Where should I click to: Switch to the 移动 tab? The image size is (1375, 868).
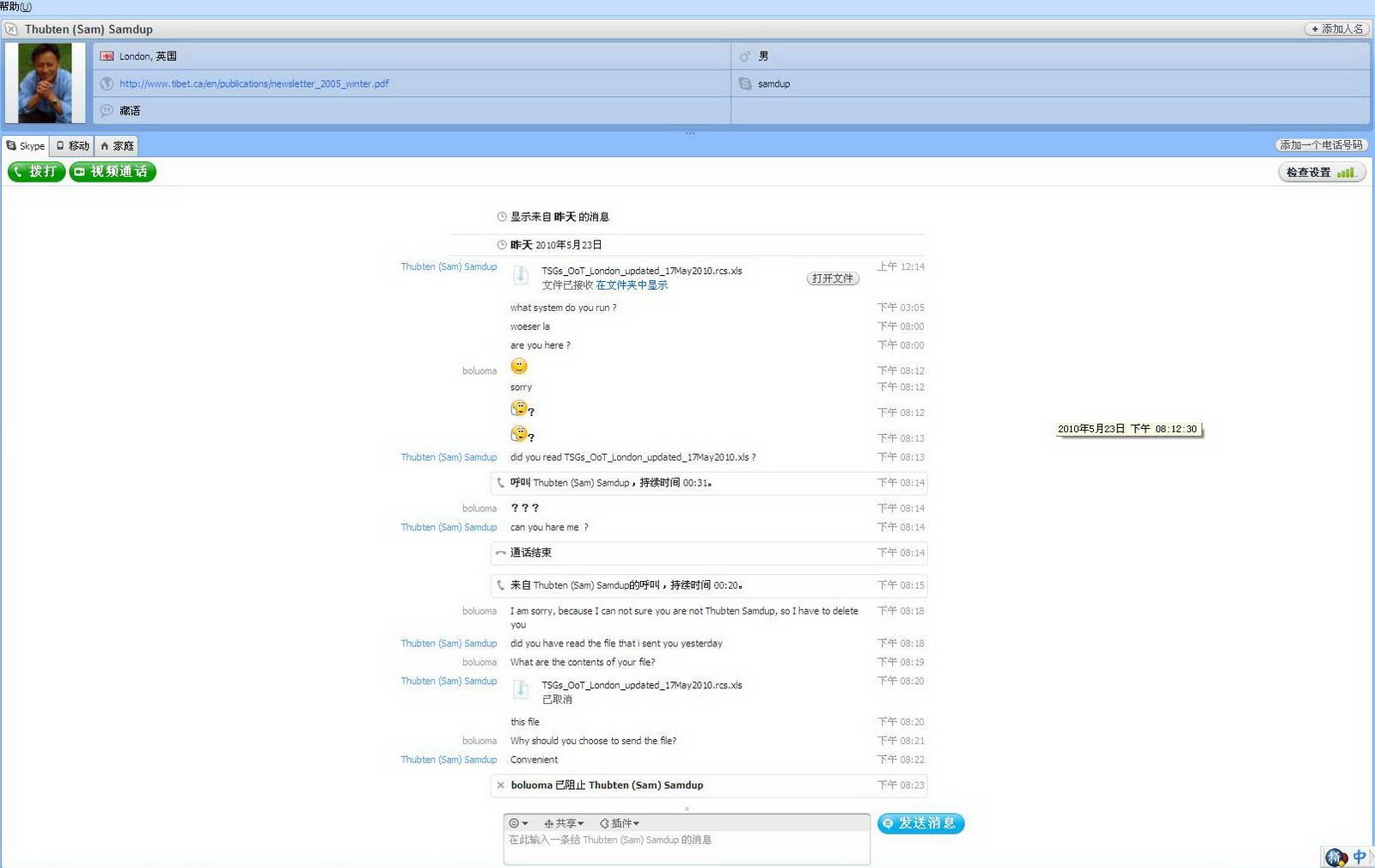point(72,146)
